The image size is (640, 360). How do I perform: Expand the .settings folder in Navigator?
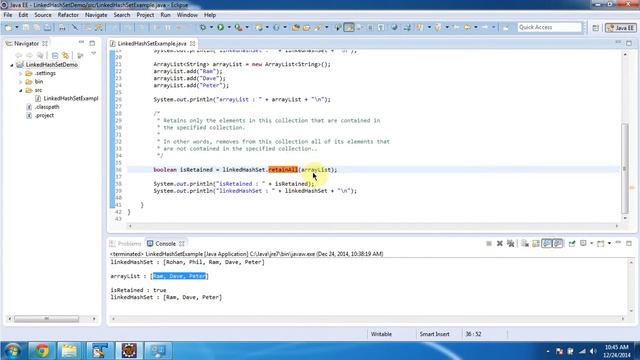click(x=21, y=73)
